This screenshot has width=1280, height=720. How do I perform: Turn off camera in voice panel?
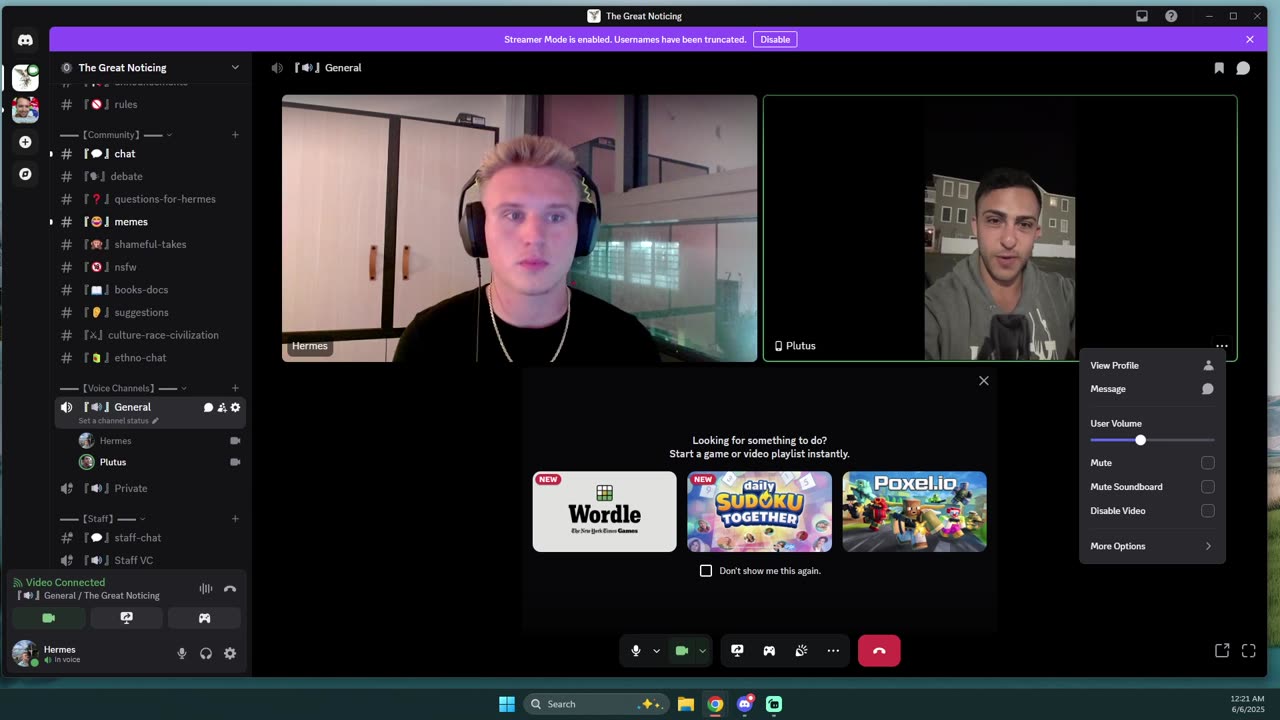(48, 618)
